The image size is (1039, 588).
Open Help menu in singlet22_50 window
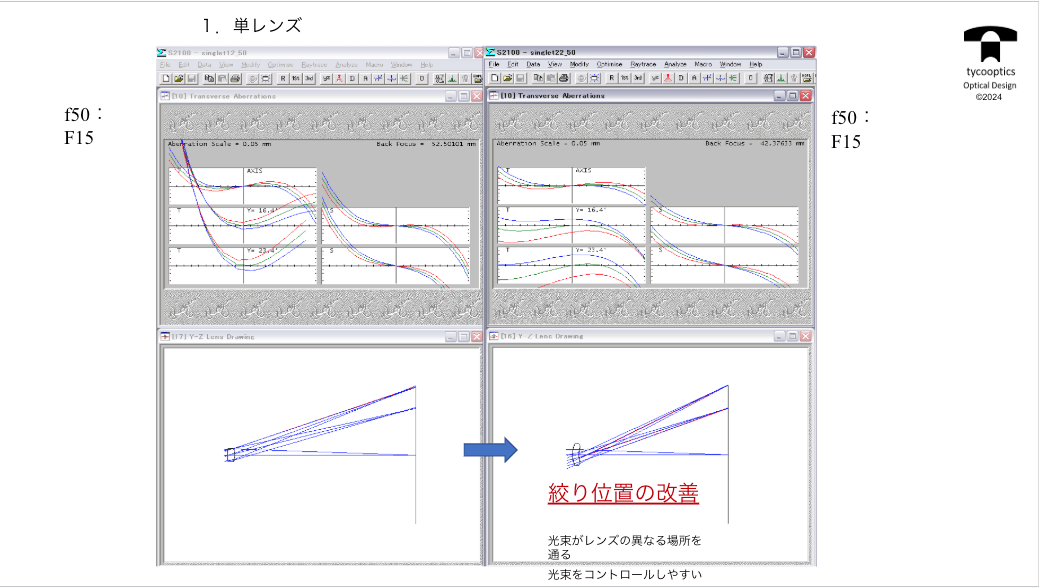pos(756,64)
